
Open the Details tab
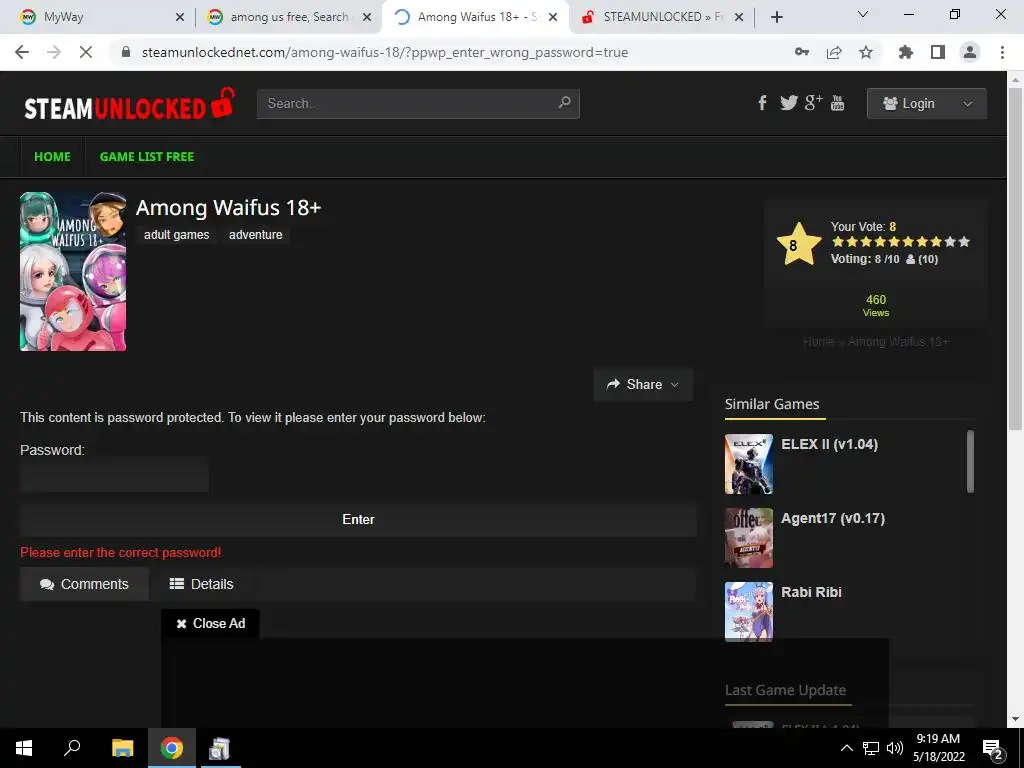point(201,584)
